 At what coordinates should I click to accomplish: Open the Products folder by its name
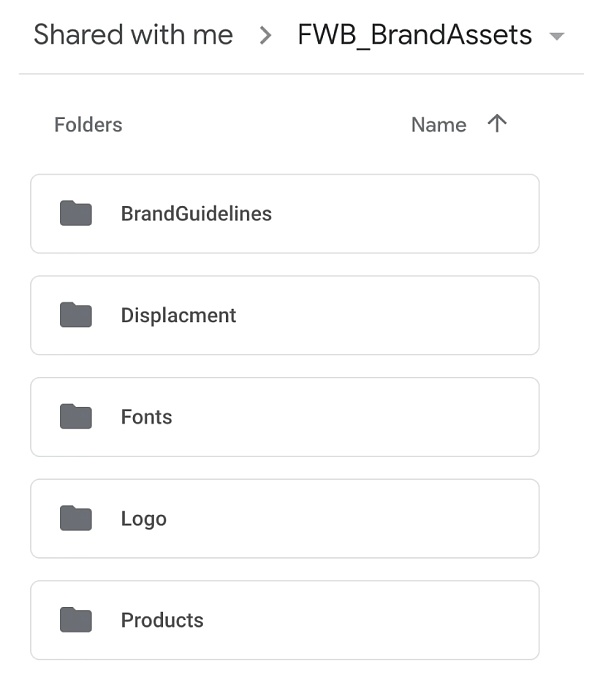click(162, 621)
